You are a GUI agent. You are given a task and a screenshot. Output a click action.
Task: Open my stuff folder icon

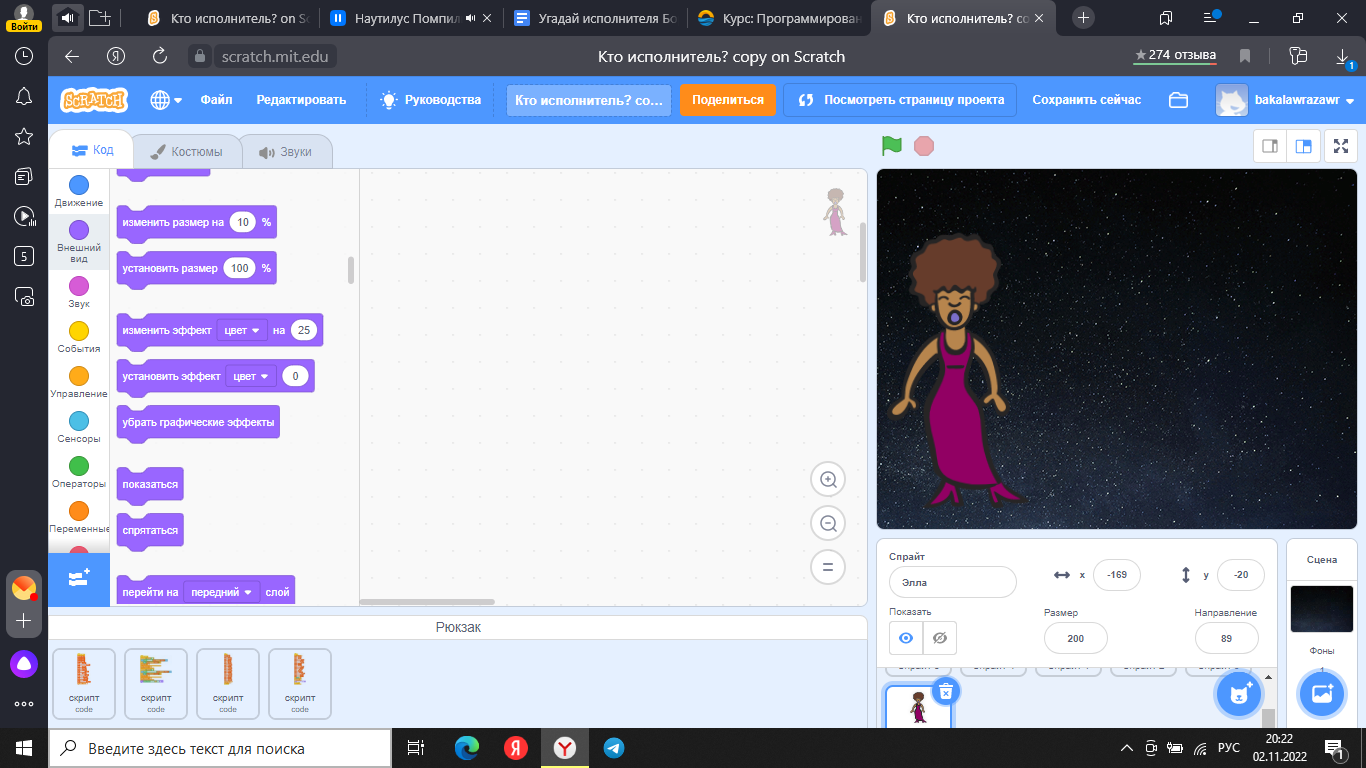pyautogui.click(x=1178, y=100)
